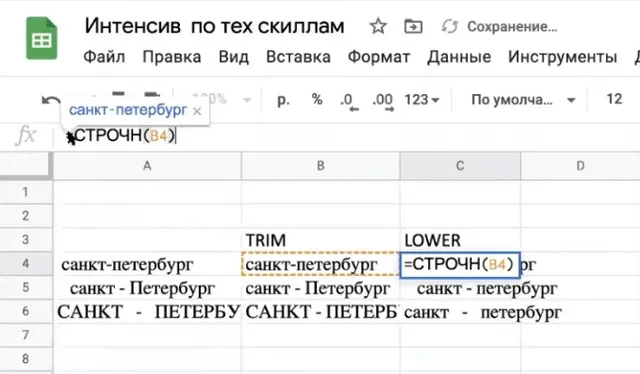Screen dimensions: 640x374
Task: Decrease decimal places .0
Action: 349,101
